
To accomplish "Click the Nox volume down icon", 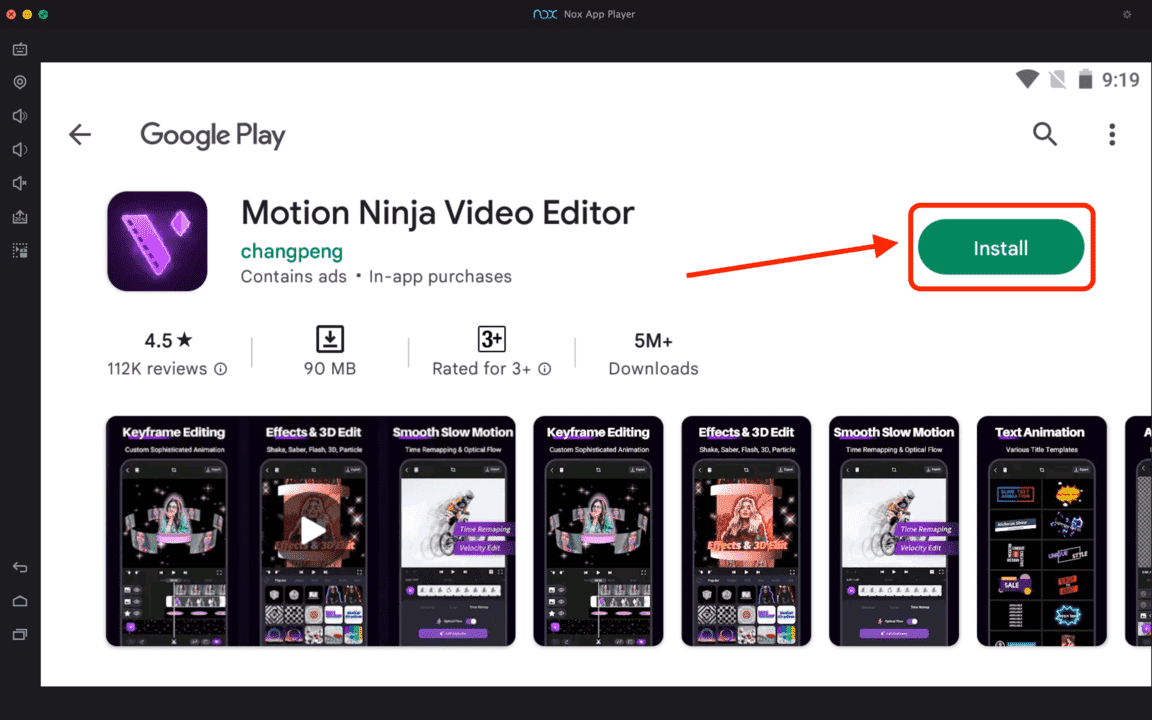I will click(20, 150).
